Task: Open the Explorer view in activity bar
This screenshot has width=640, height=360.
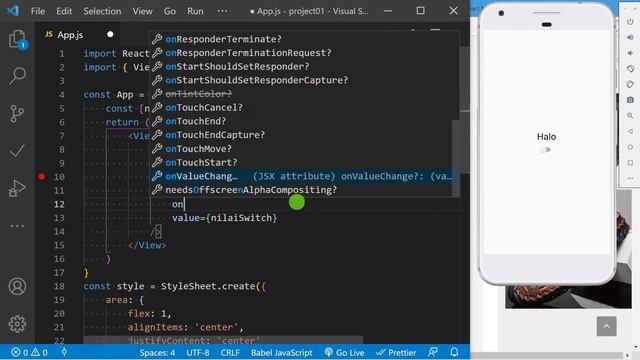Action: click(x=18, y=40)
